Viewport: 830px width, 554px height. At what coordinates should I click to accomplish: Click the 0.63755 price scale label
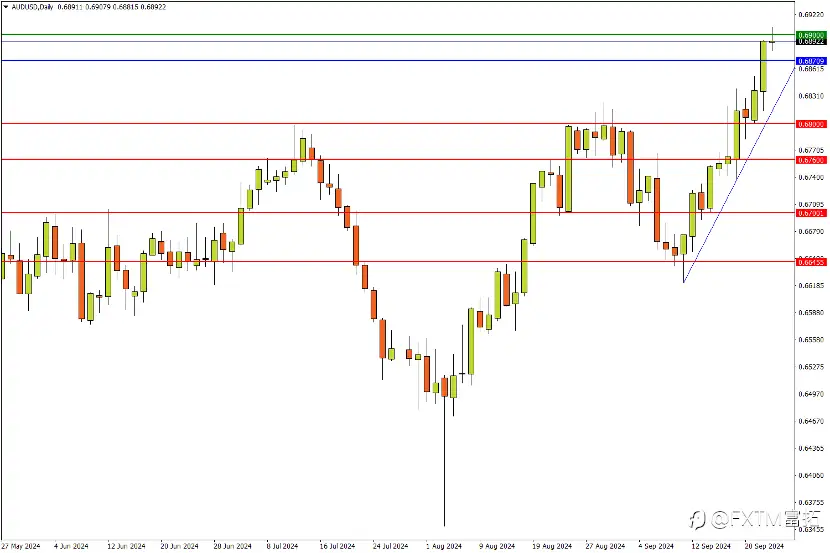(811, 502)
